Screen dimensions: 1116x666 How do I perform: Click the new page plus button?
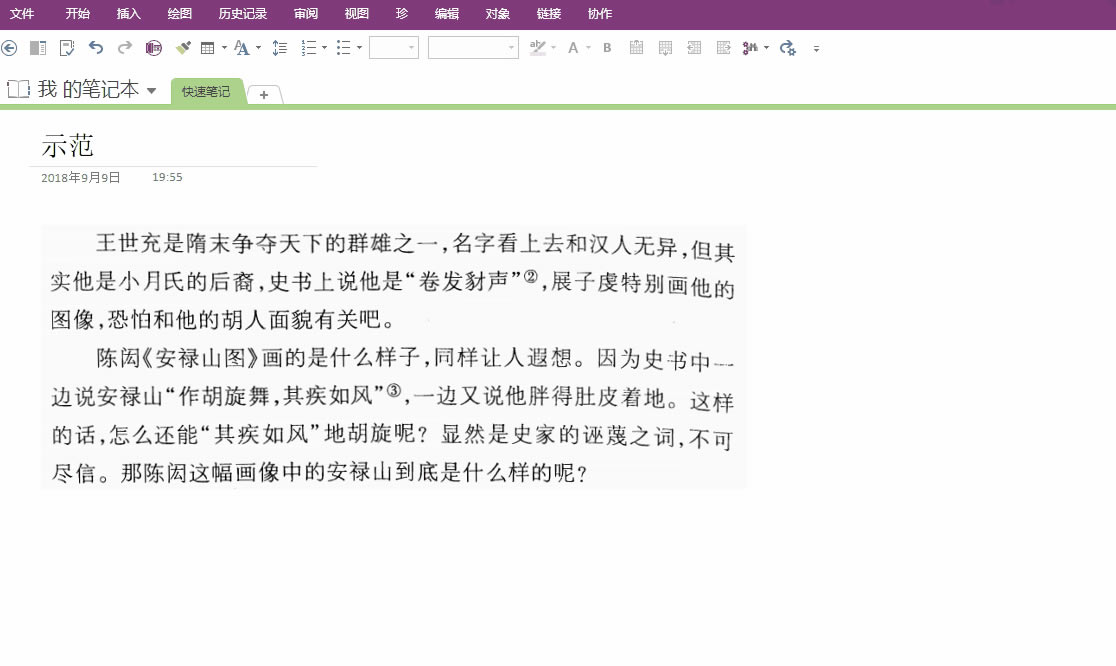tap(262, 95)
